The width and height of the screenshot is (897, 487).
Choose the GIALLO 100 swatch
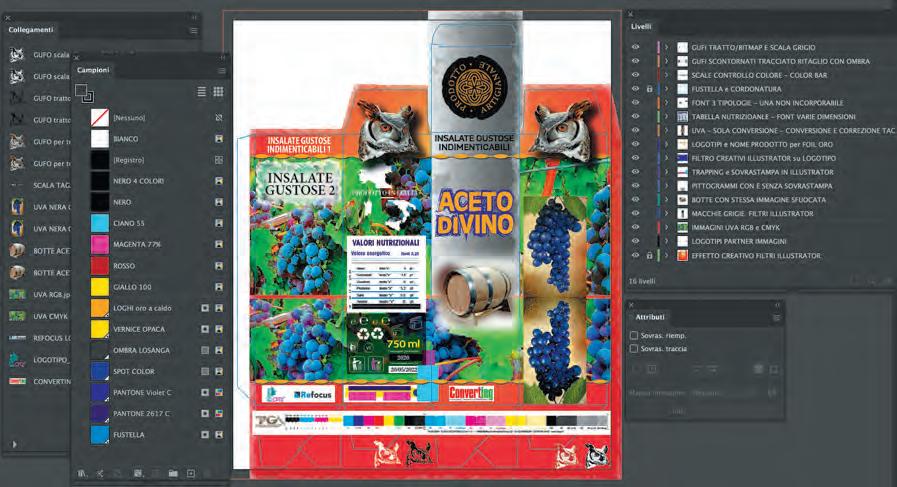[x=100, y=287]
